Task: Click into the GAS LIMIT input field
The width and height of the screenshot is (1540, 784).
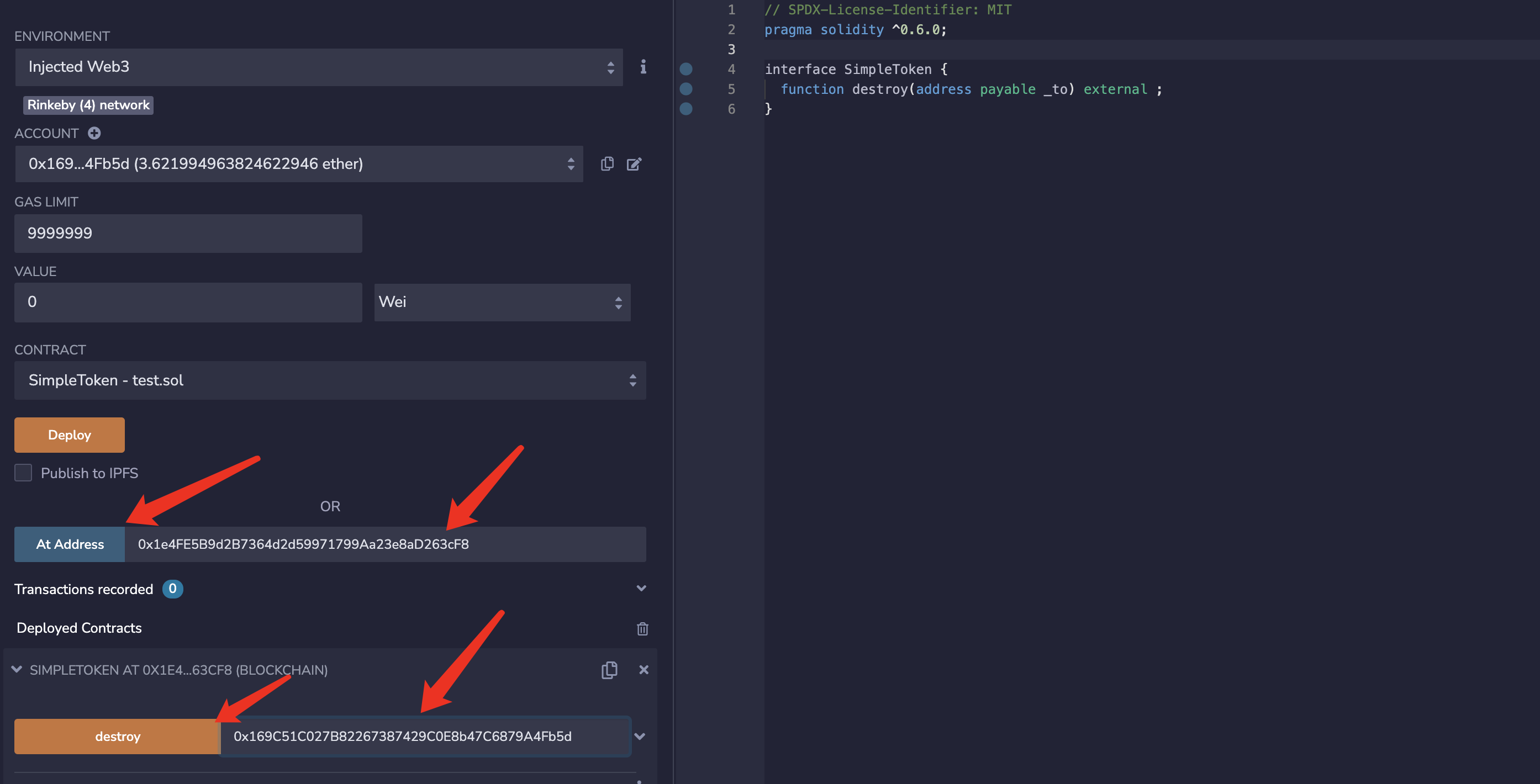Action: coord(188,233)
